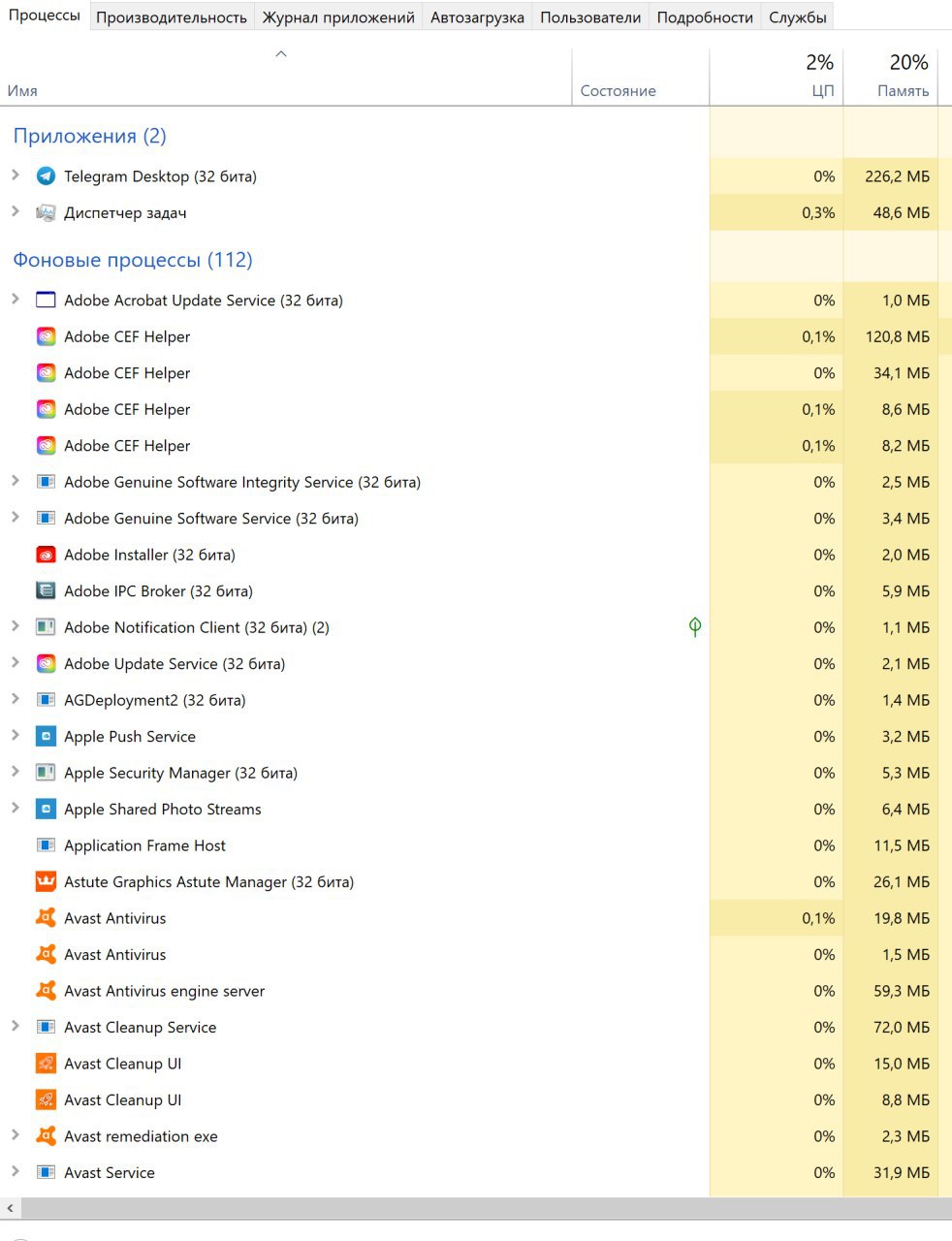Click the Application Frame Host icon
This screenshot has width=952, height=1241.
pyautogui.click(x=46, y=845)
